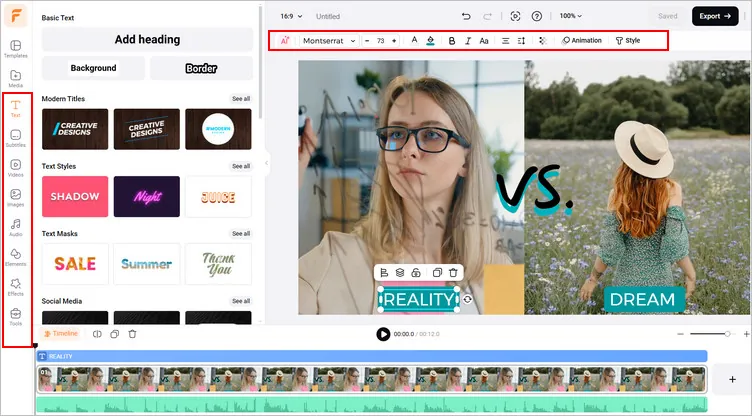This screenshot has height=416, width=752.
Task: Edit the Untitled project name
Action: [328, 16]
